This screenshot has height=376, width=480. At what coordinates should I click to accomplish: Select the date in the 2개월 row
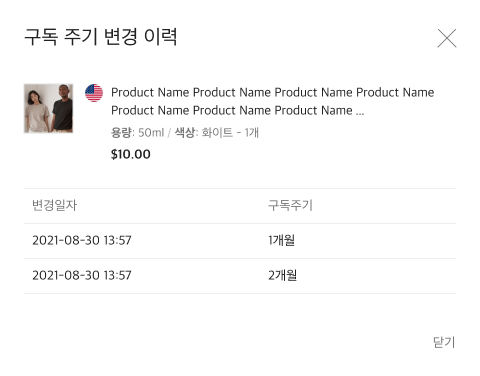(82, 275)
